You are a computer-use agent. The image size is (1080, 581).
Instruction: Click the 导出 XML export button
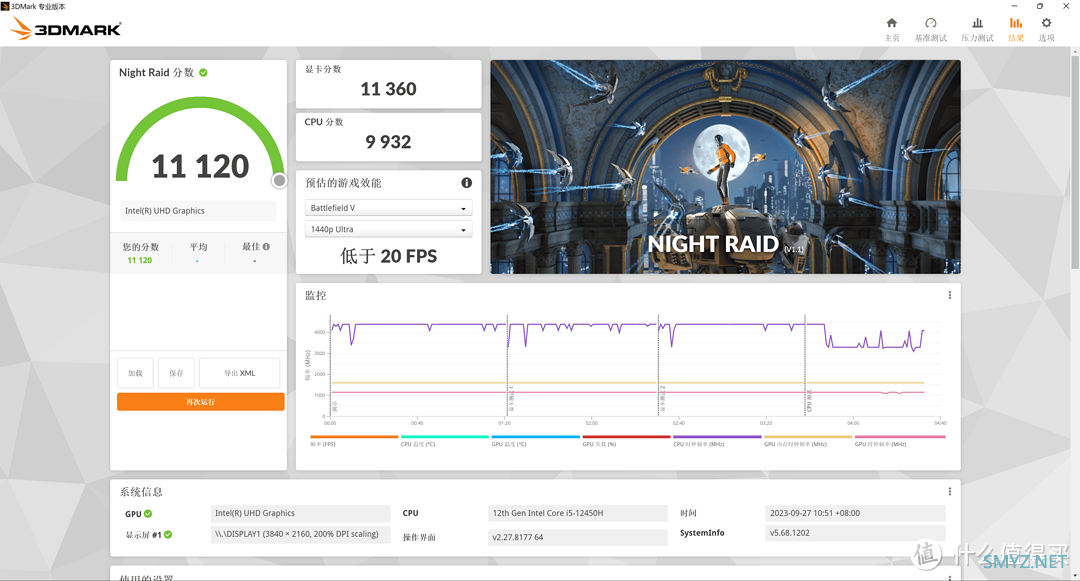pyautogui.click(x=240, y=373)
